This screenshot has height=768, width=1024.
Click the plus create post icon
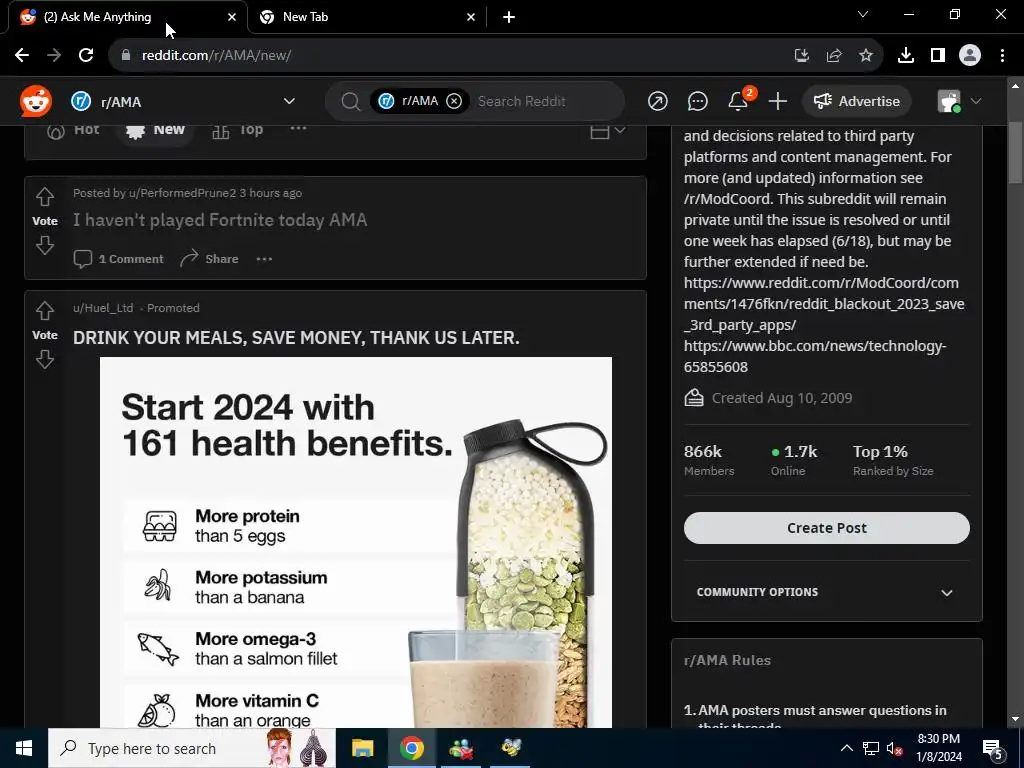click(777, 101)
